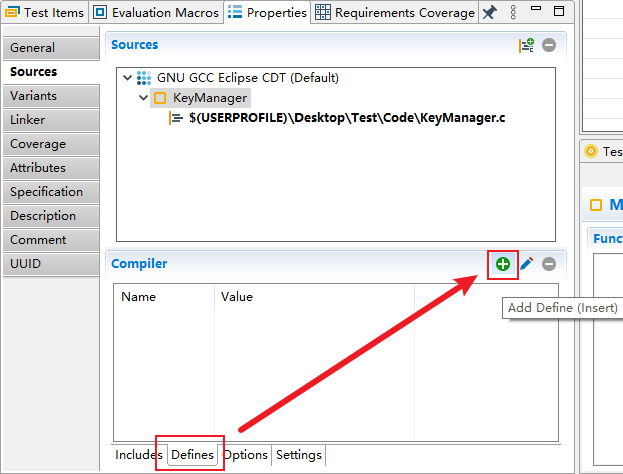Switch to the Options tab
This screenshot has width=623, height=474.
tap(245, 455)
